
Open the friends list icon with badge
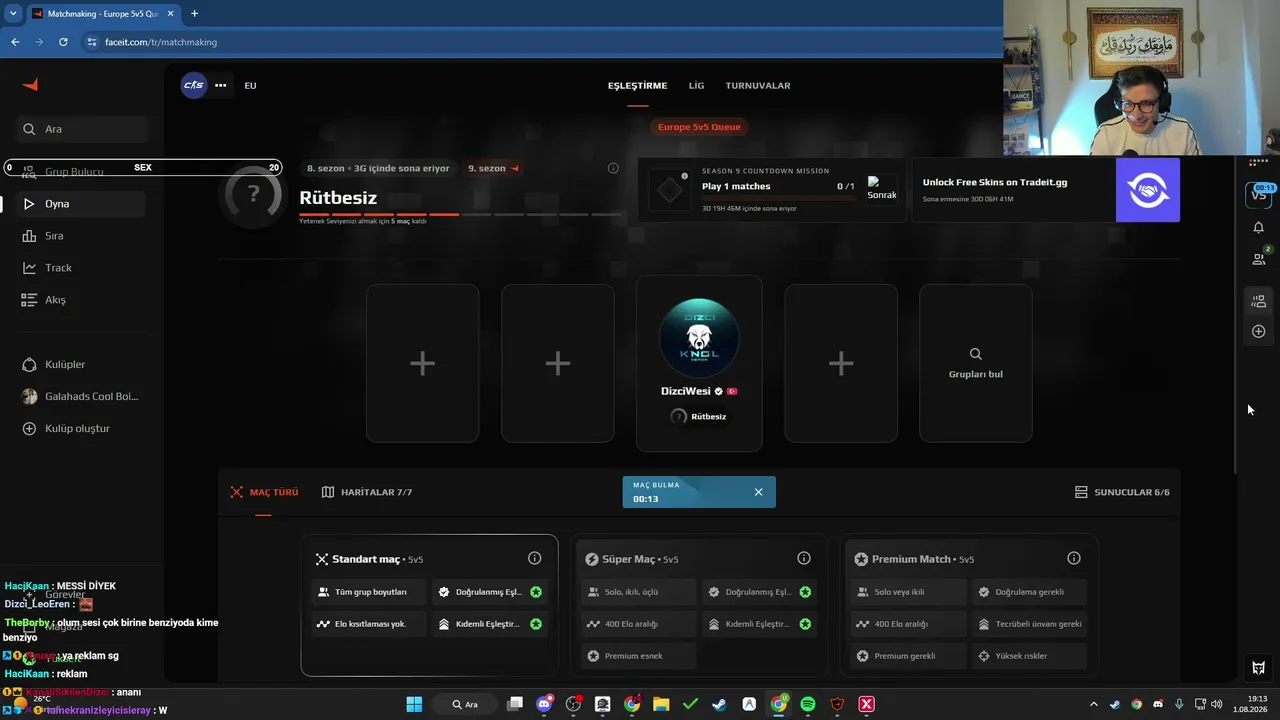(x=1258, y=258)
